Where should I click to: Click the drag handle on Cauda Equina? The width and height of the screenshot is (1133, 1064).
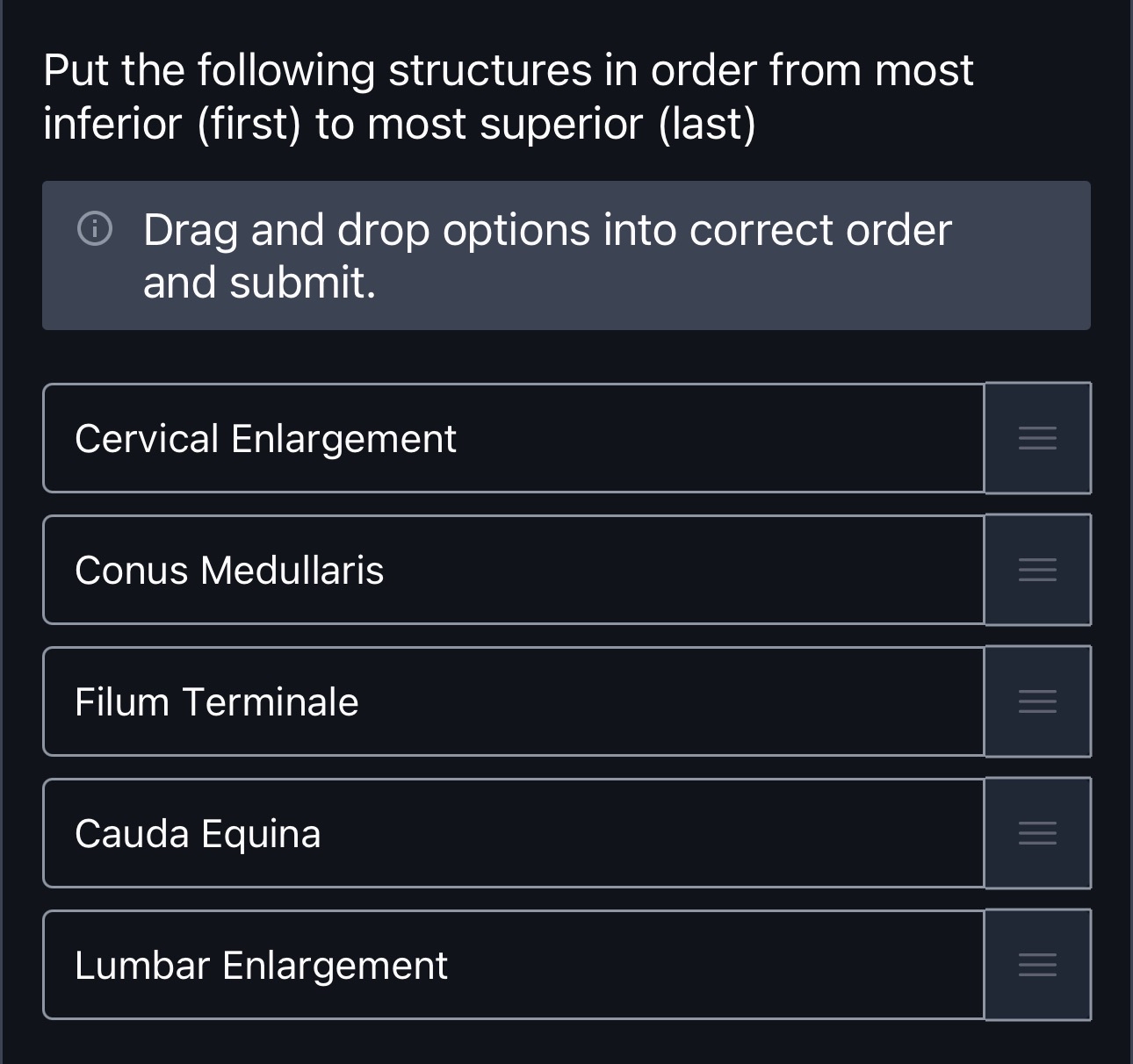click(x=1037, y=833)
